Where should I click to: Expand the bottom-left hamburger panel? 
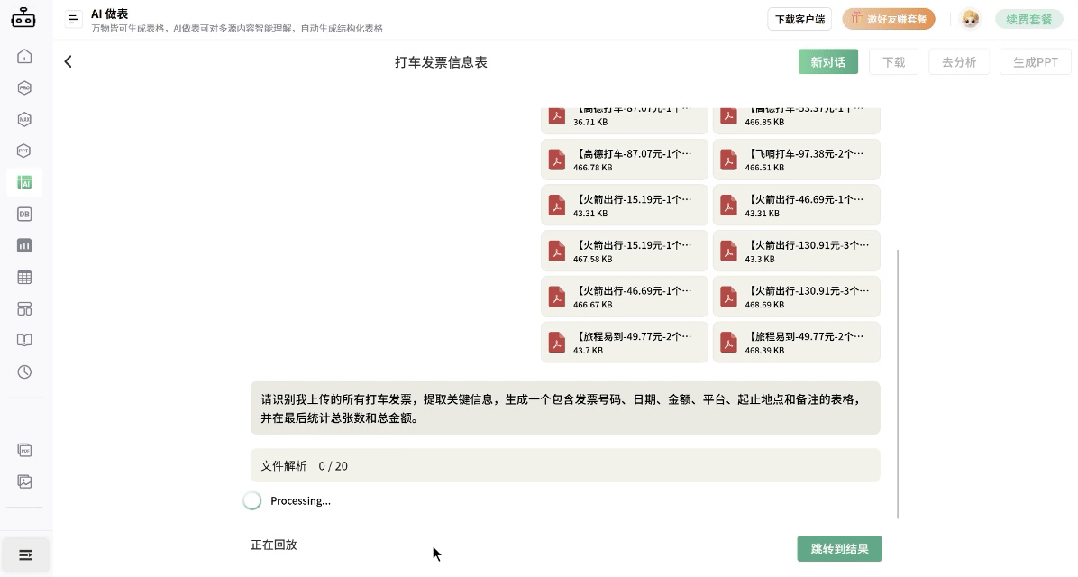25,554
